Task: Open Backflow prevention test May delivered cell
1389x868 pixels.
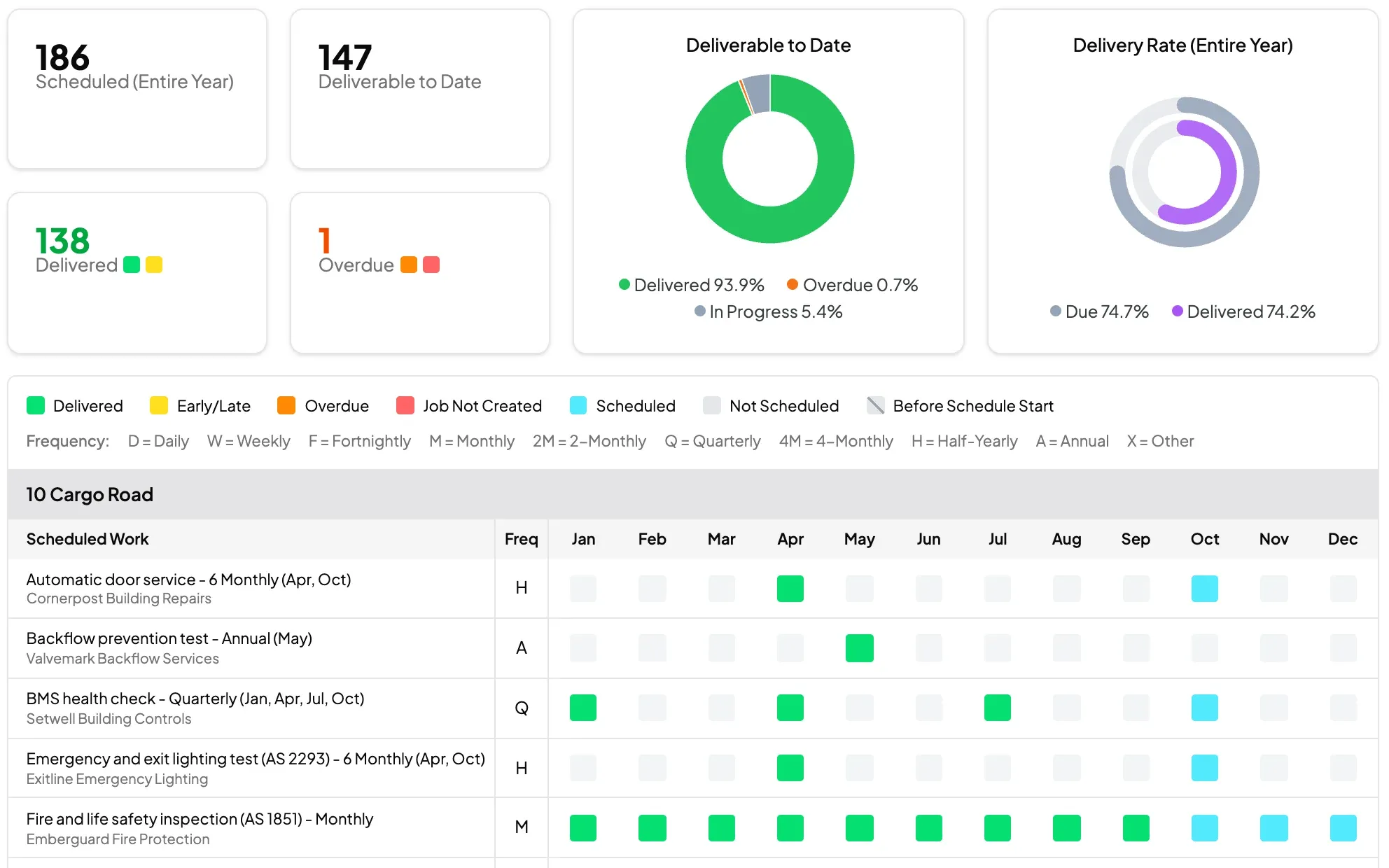Action: pyautogui.click(x=860, y=648)
